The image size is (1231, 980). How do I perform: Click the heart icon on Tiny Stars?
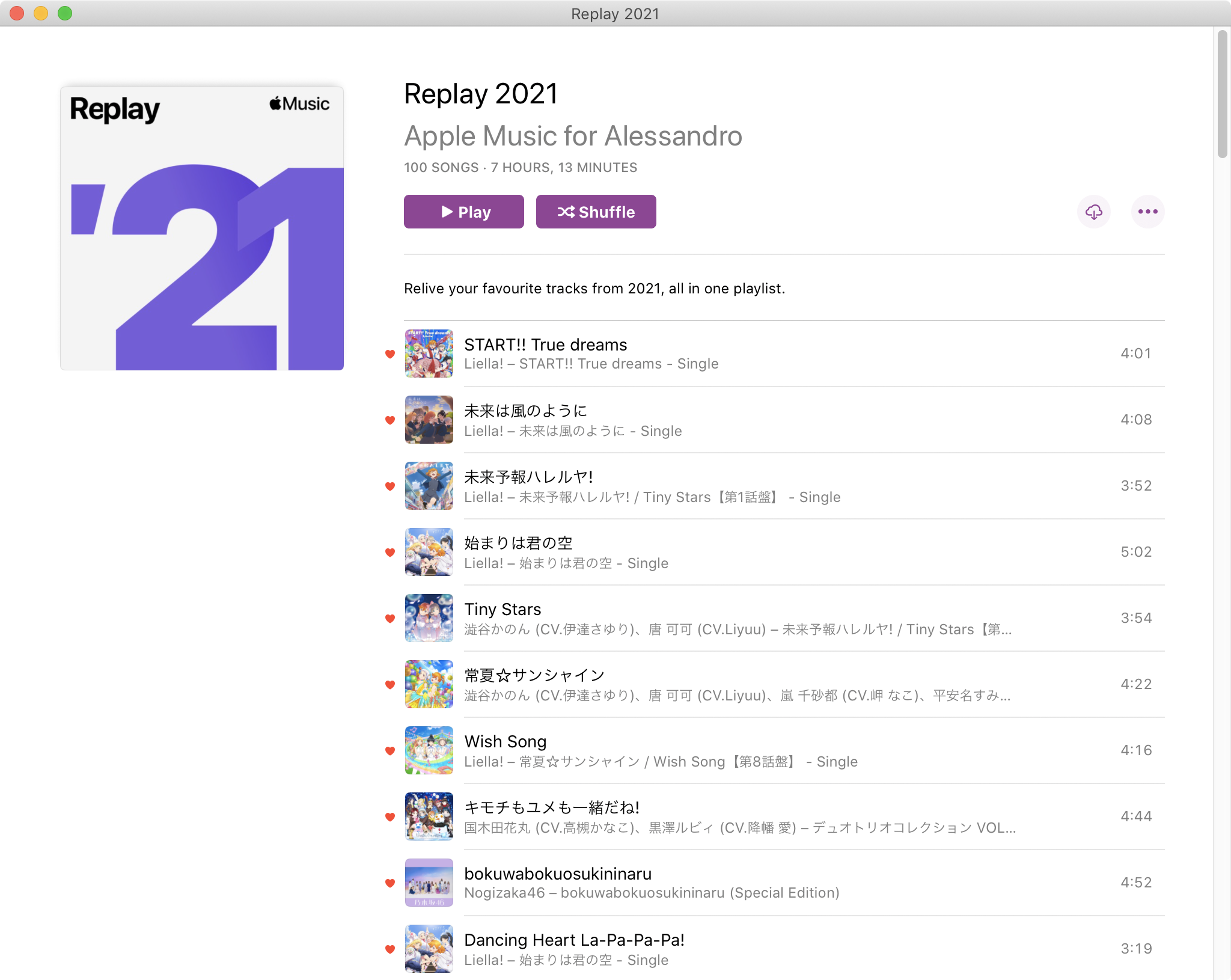[x=389, y=618]
